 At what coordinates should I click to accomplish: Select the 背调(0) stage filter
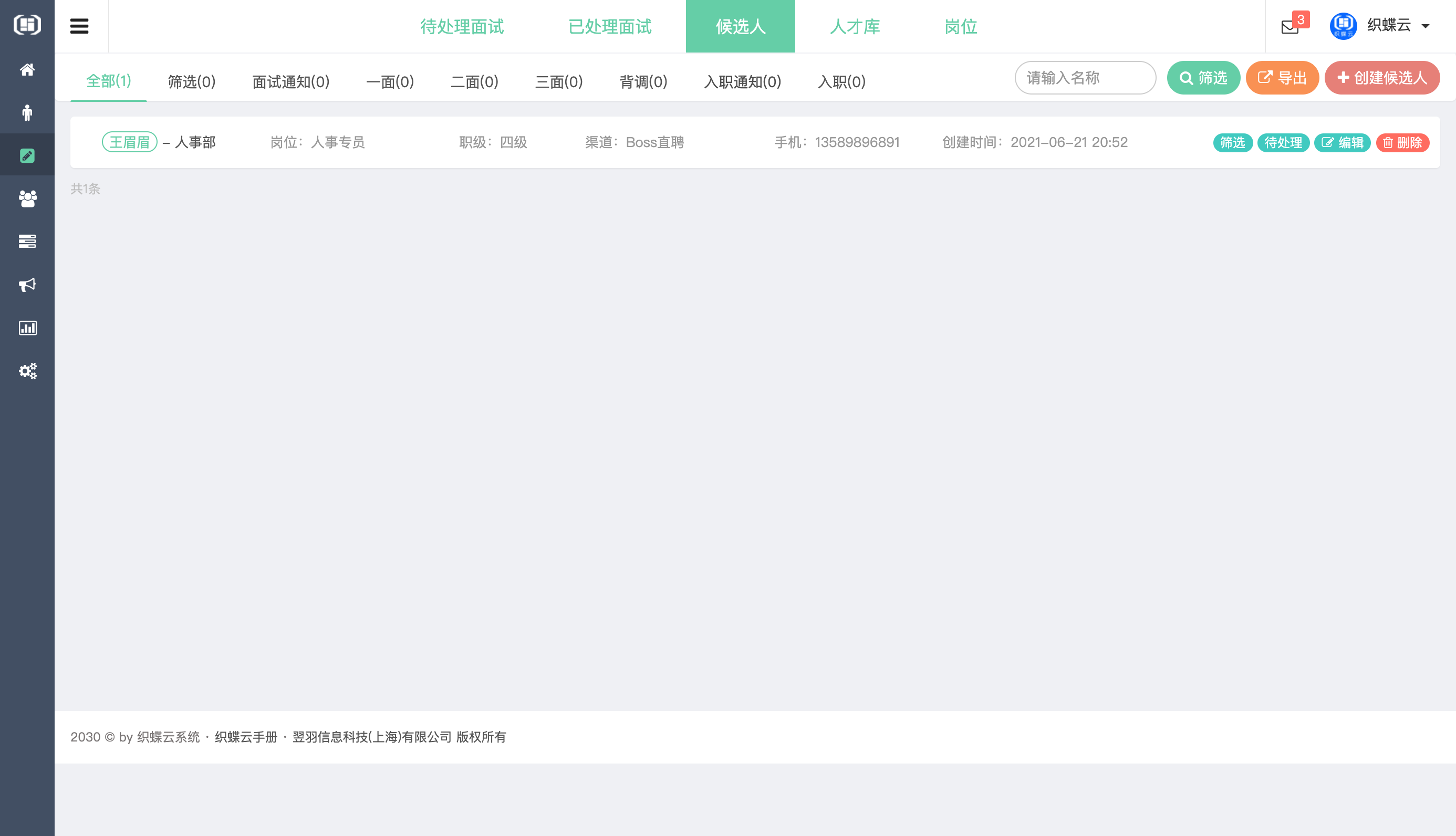tap(643, 81)
